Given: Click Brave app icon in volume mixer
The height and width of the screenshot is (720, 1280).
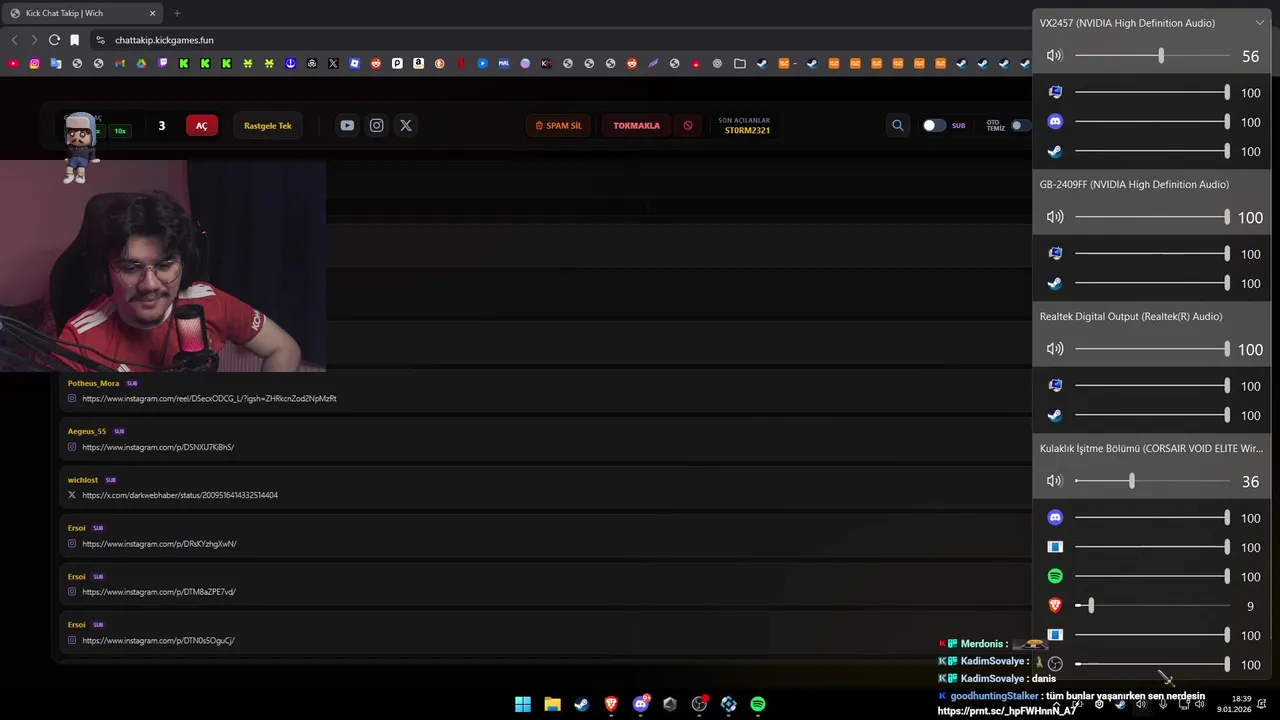Looking at the screenshot, I should (1055, 606).
